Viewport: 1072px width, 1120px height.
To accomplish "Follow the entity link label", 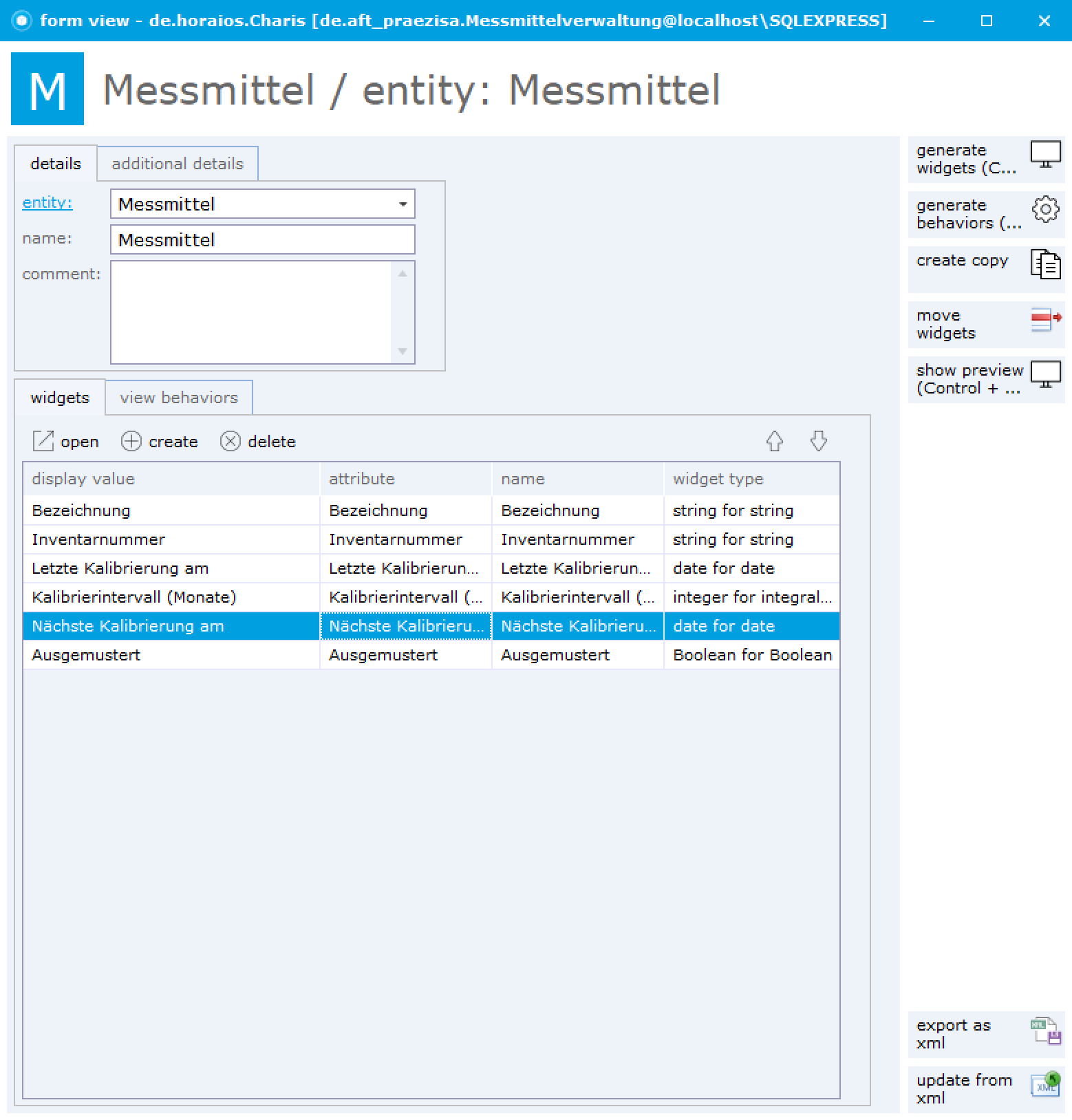I will tap(47, 203).
